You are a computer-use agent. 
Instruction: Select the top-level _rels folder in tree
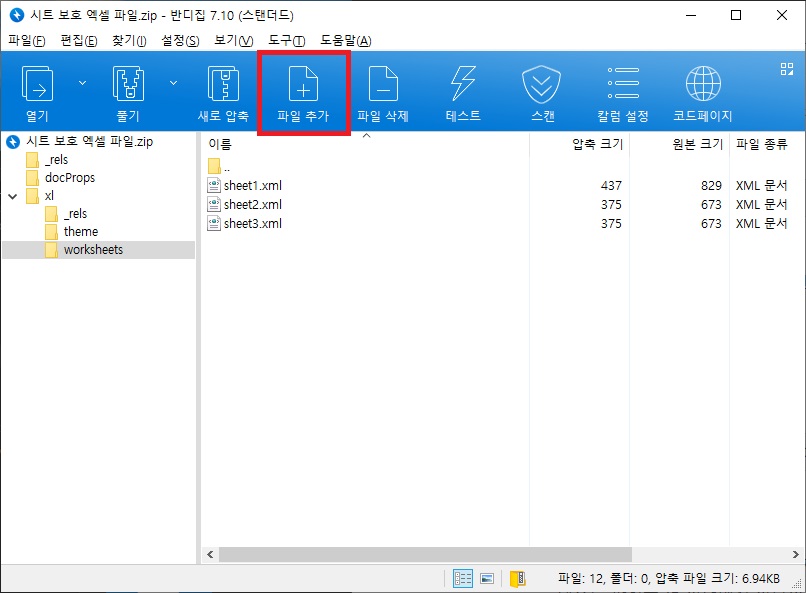click(56, 160)
